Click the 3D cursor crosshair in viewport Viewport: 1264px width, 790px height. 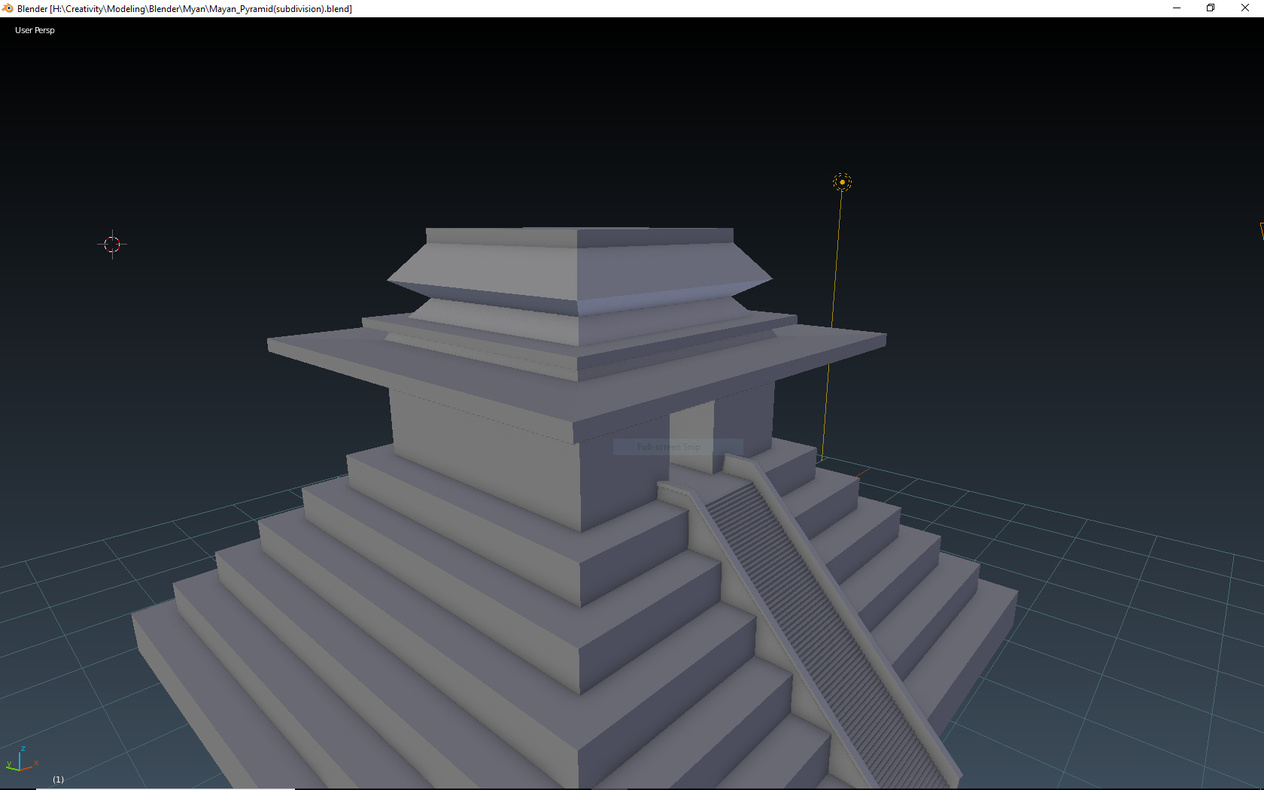(112, 244)
